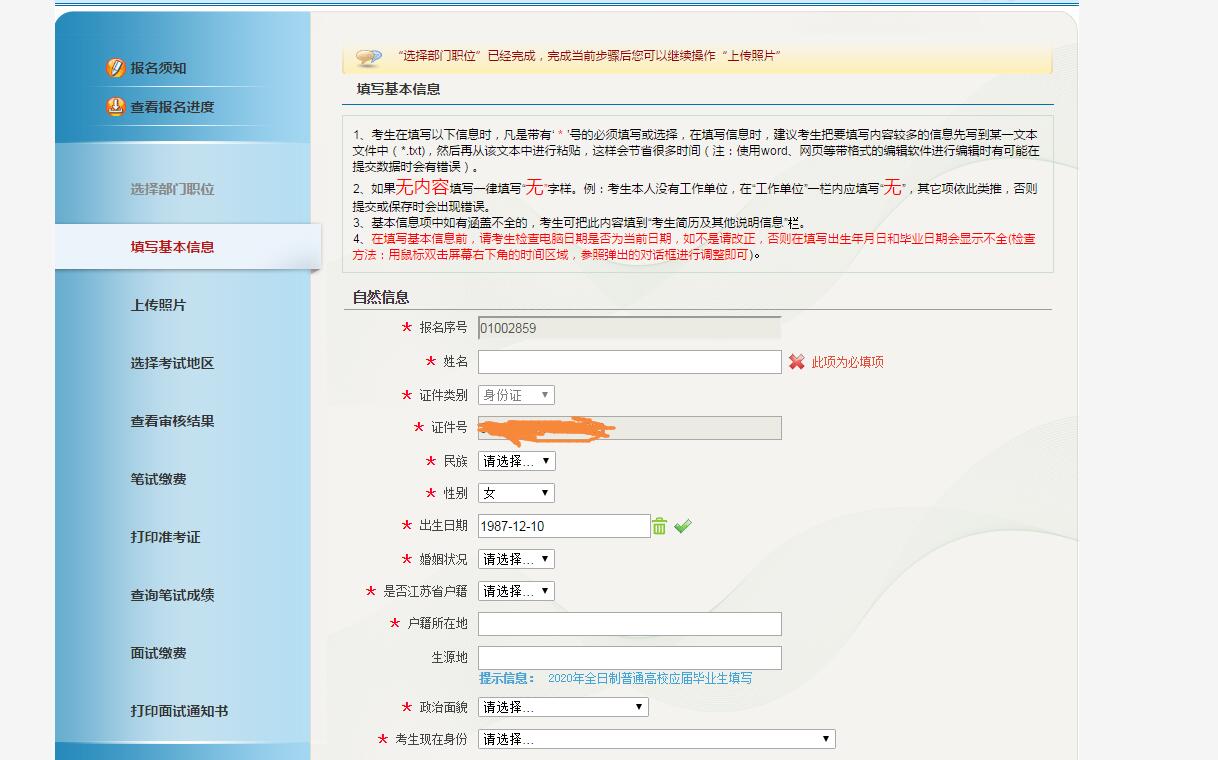This screenshot has height=760, width=1218.
Task: Open 打印面试通知书 in sidebar
Action: (x=179, y=711)
